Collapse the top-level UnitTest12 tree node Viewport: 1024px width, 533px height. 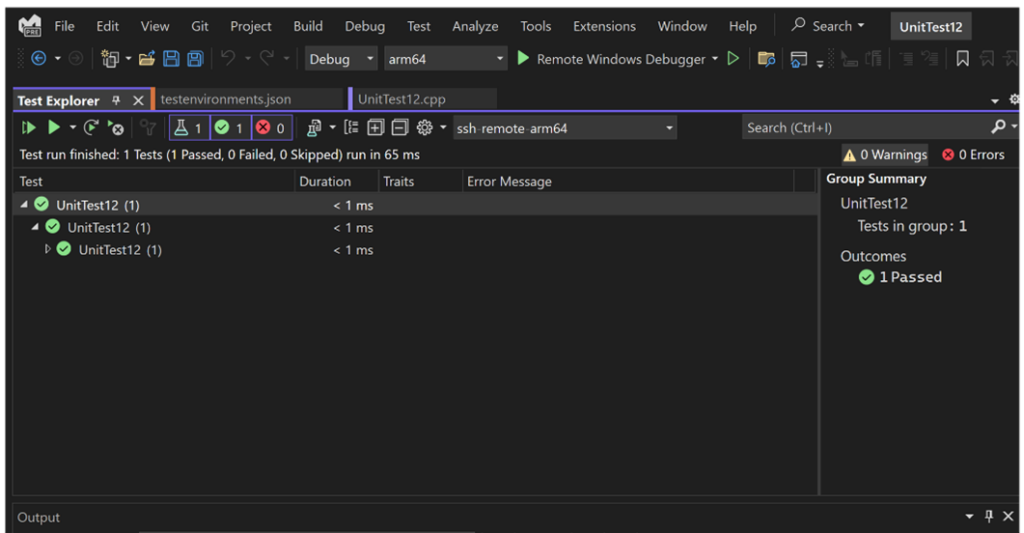click(23, 205)
